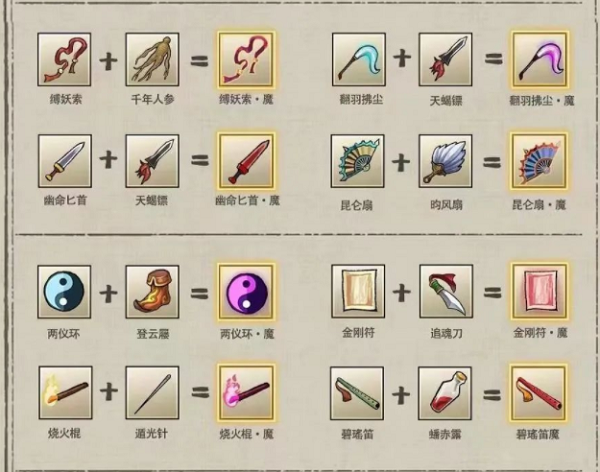The width and height of the screenshot is (600, 472).
Task: Select the red potion bottle icon
Action: click(445, 393)
